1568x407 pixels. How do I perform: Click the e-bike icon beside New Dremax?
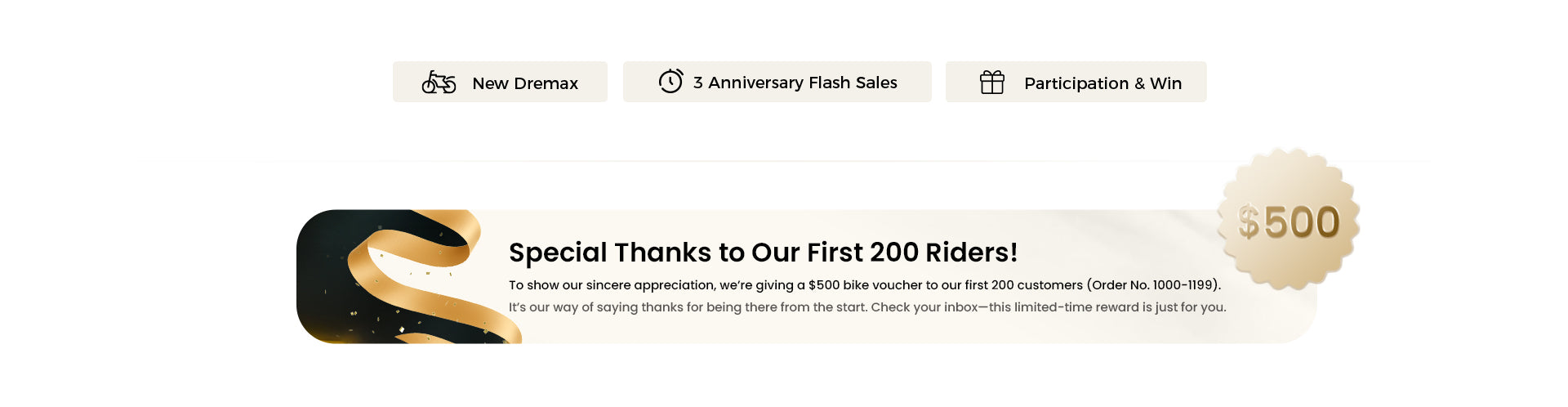439,82
